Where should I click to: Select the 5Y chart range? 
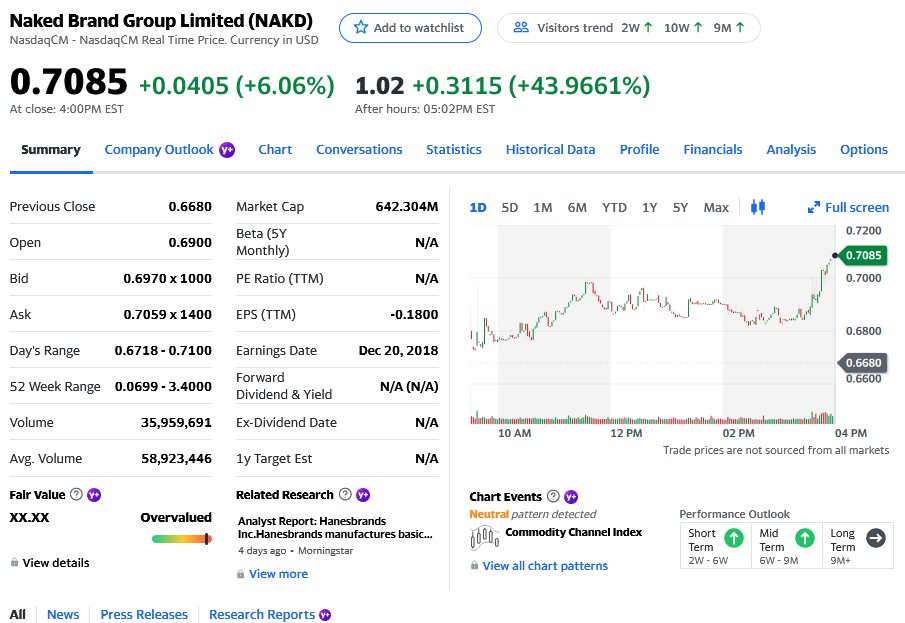pyautogui.click(x=680, y=207)
